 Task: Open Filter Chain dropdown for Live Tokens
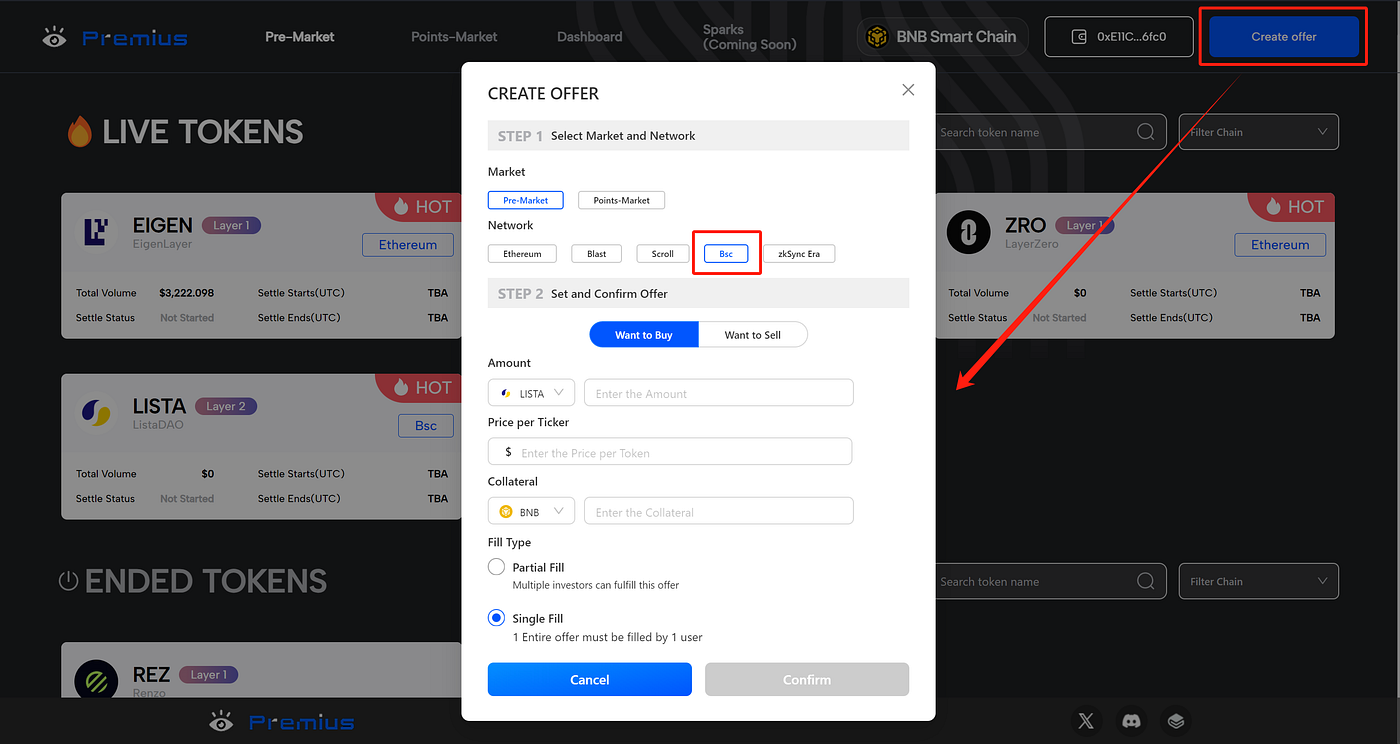tap(1258, 132)
